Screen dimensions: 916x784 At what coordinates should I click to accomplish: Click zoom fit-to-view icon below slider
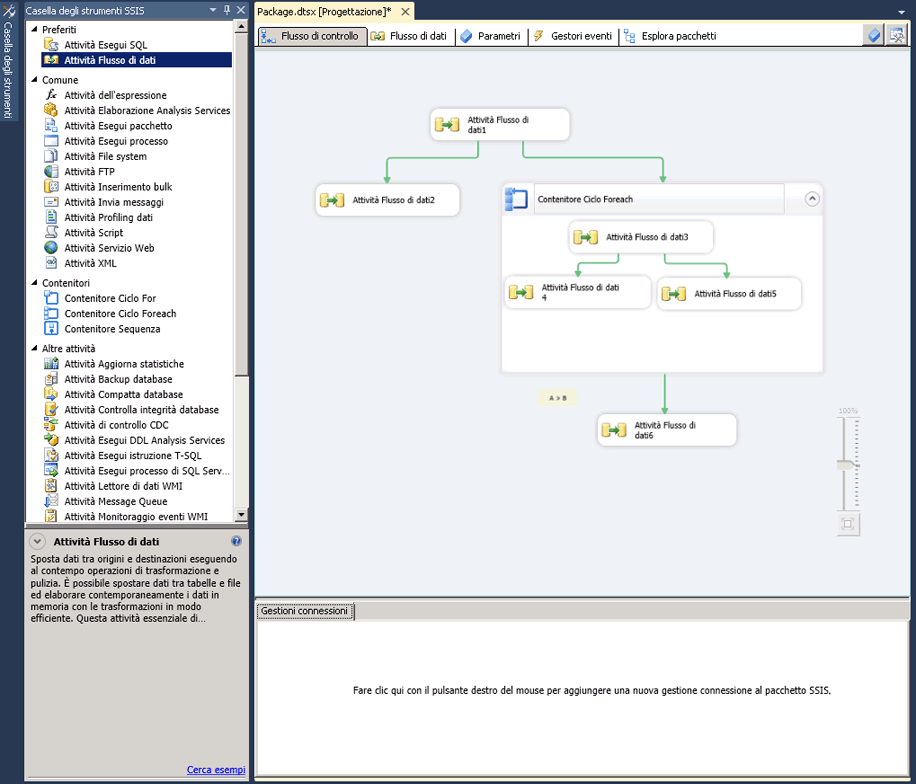[848, 524]
